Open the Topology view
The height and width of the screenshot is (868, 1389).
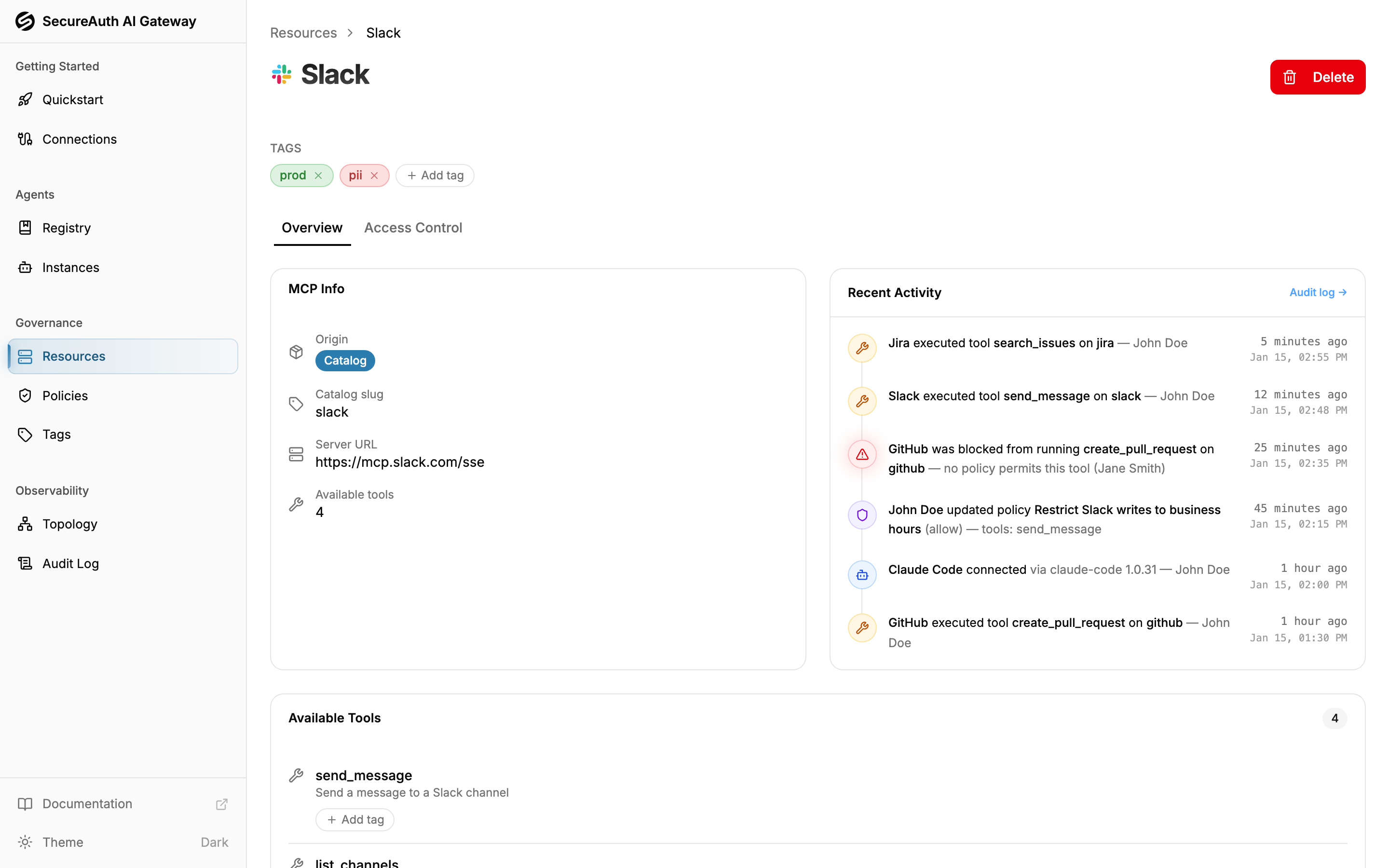pyautogui.click(x=123, y=524)
